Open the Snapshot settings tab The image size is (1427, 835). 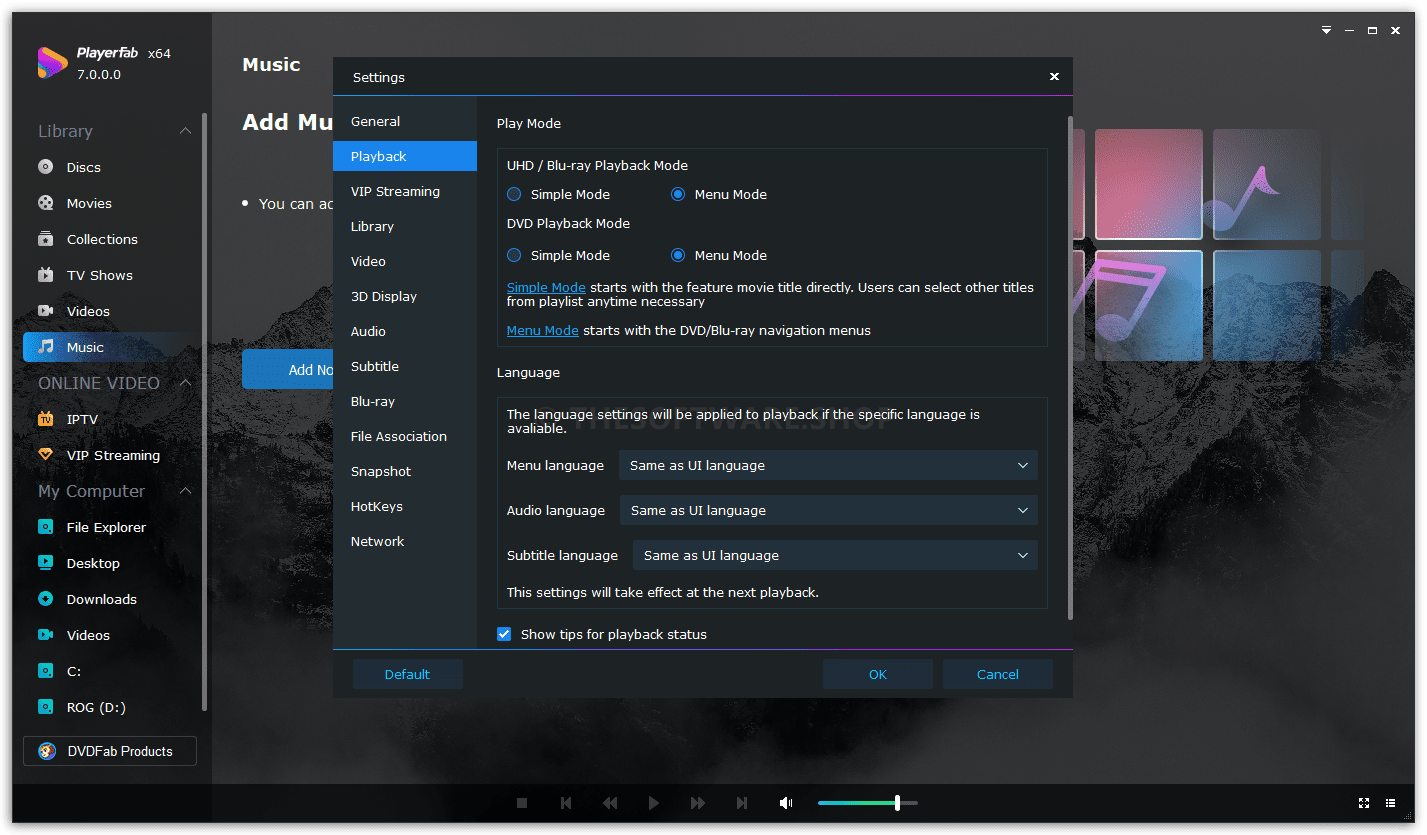pyautogui.click(x=405, y=472)
